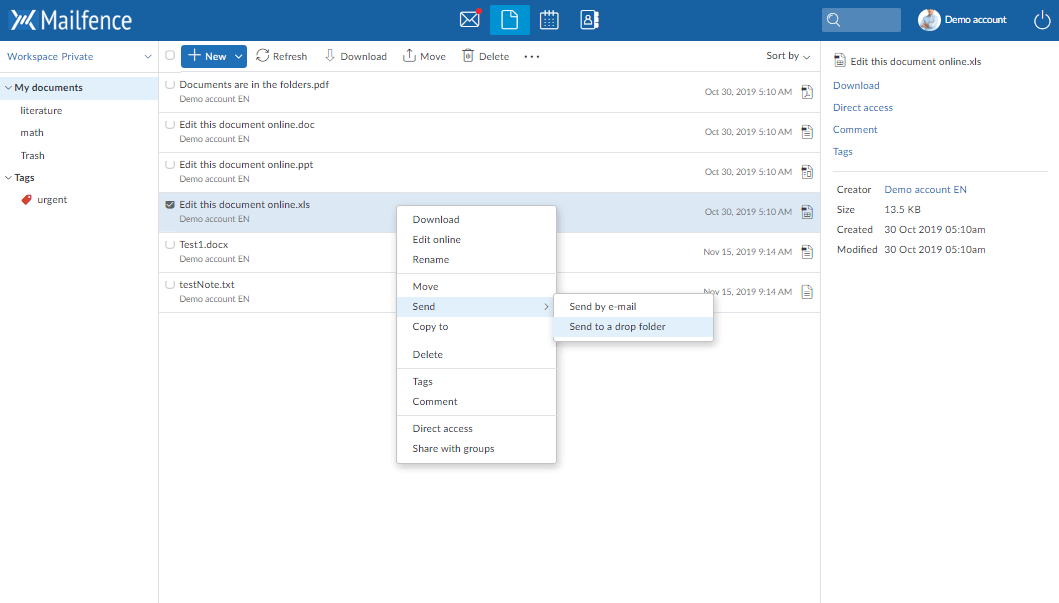The height and width of the screenshot is (603, 1059).
Task: Click the Delete trash icon in toolbar
Action: point(468,56)
